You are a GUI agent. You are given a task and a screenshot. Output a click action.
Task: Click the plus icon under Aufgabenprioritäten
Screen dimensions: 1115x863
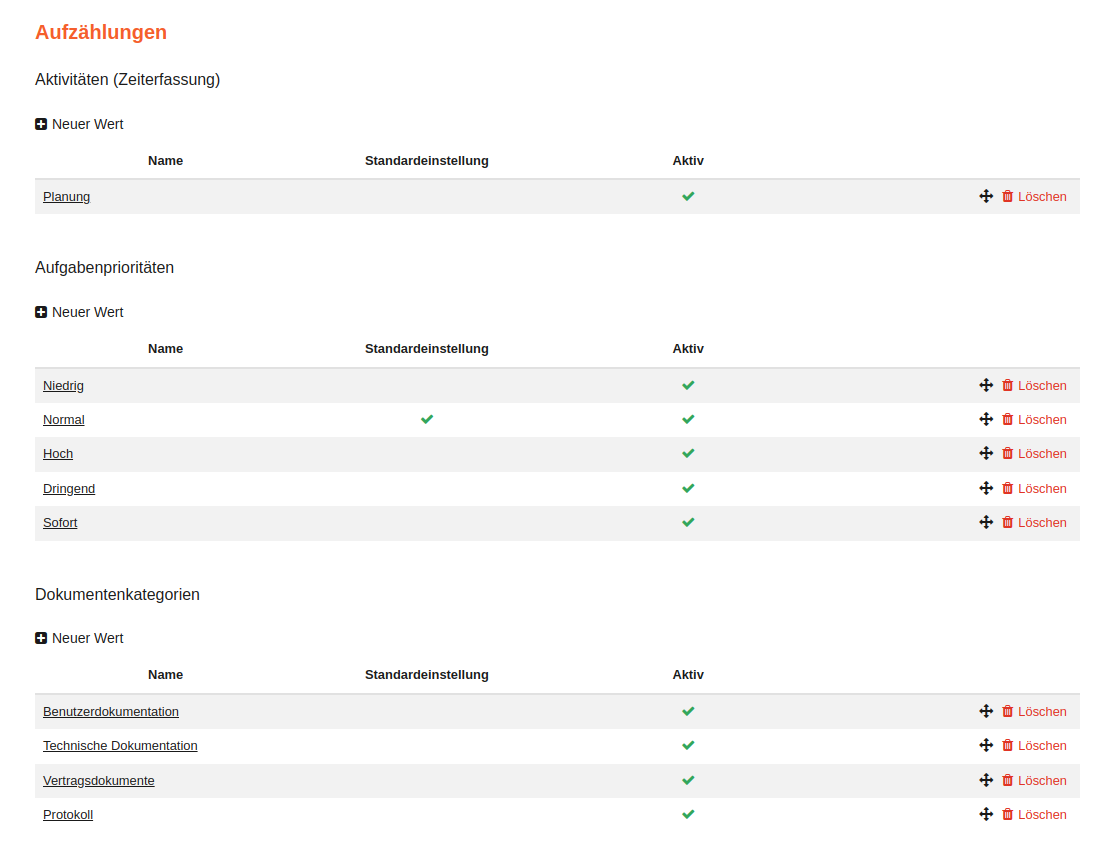[x=41, y=312]
